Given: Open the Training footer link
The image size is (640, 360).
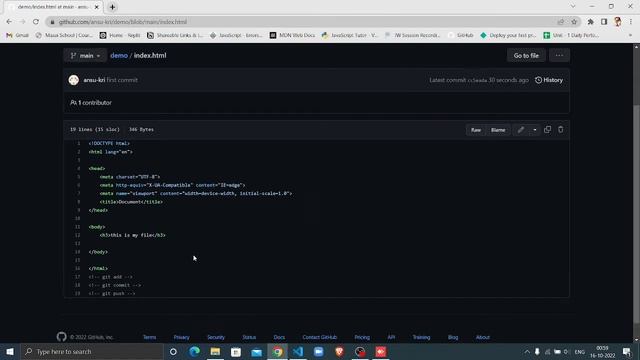Looking at the screenshot, I should click(421, 337).
